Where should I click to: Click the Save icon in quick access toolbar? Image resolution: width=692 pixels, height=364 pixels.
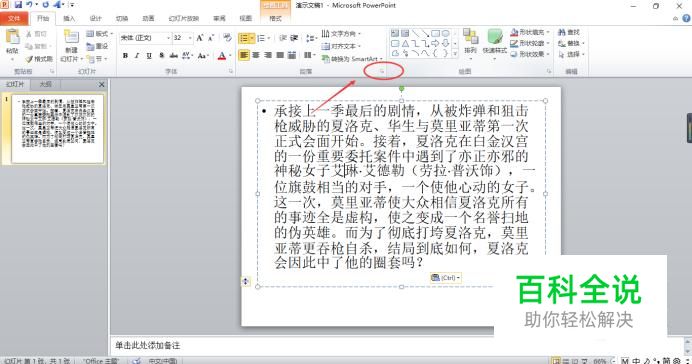coord(18,5)
